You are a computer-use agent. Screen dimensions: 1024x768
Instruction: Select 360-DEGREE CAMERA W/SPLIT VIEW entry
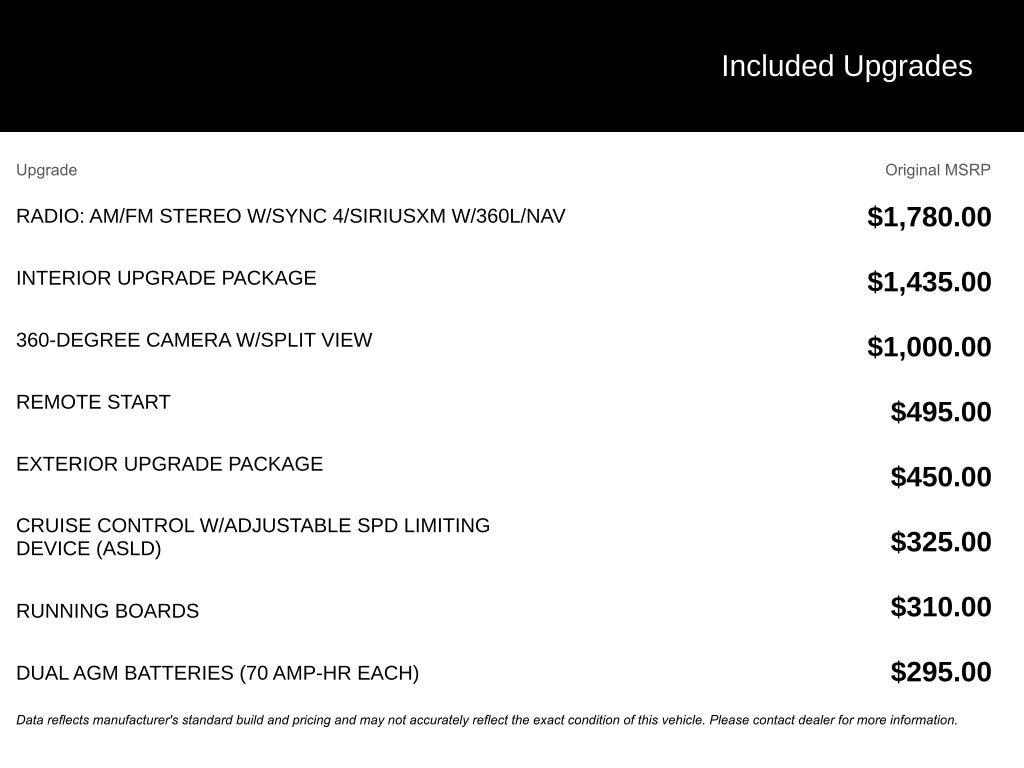(194, 340)
